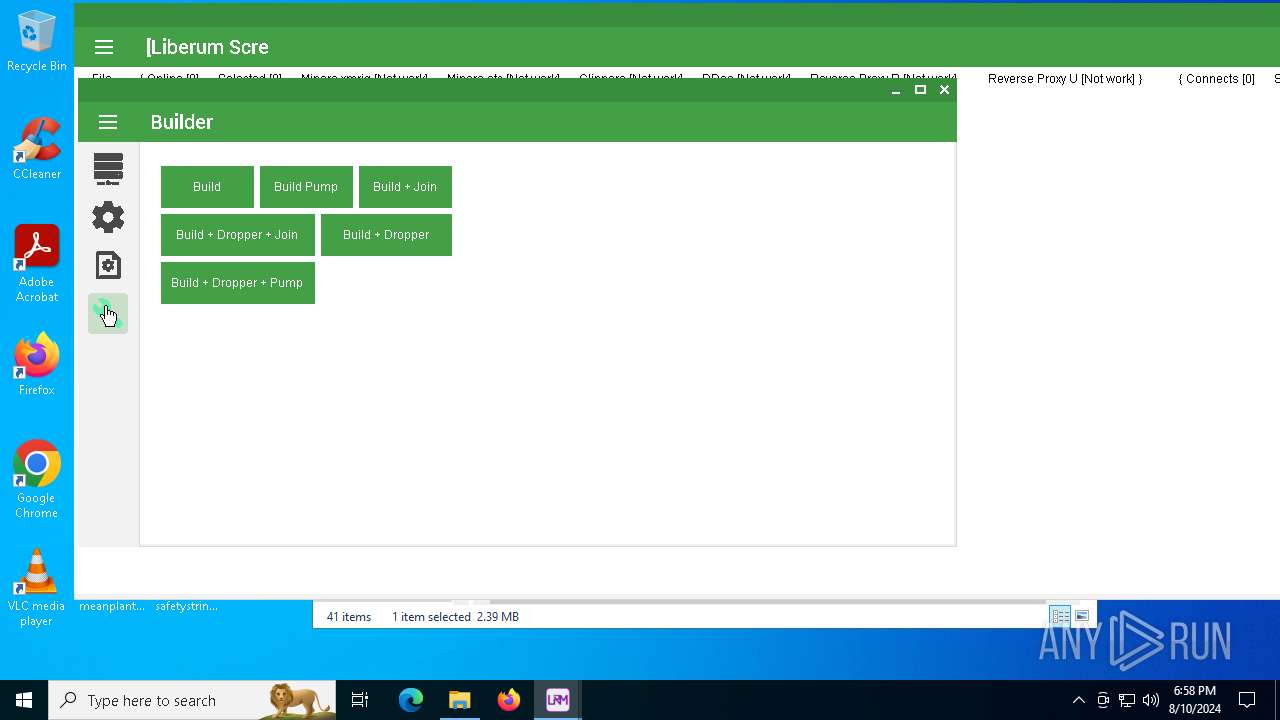
Task: Show hidden system tray icons
Action: point(1078,700)
